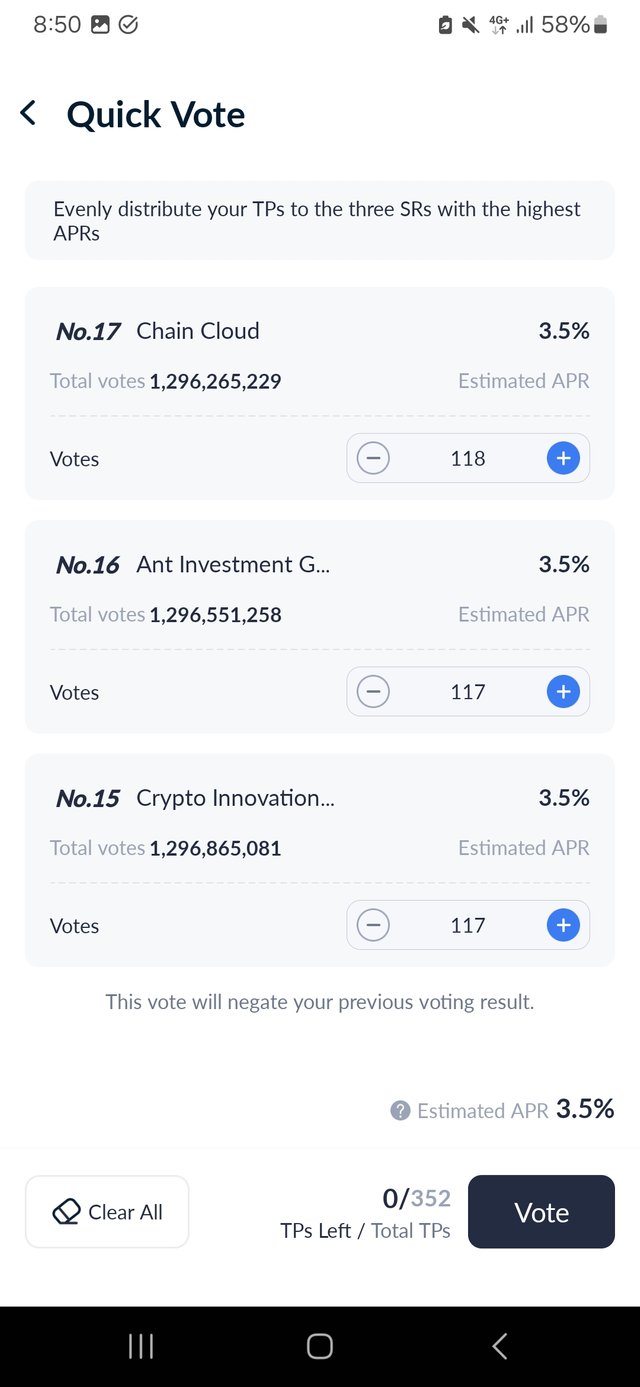Edit Chain Cloud vote count field 118
The width and height of the screenshot is (640, 1387).
pos(468,458)
